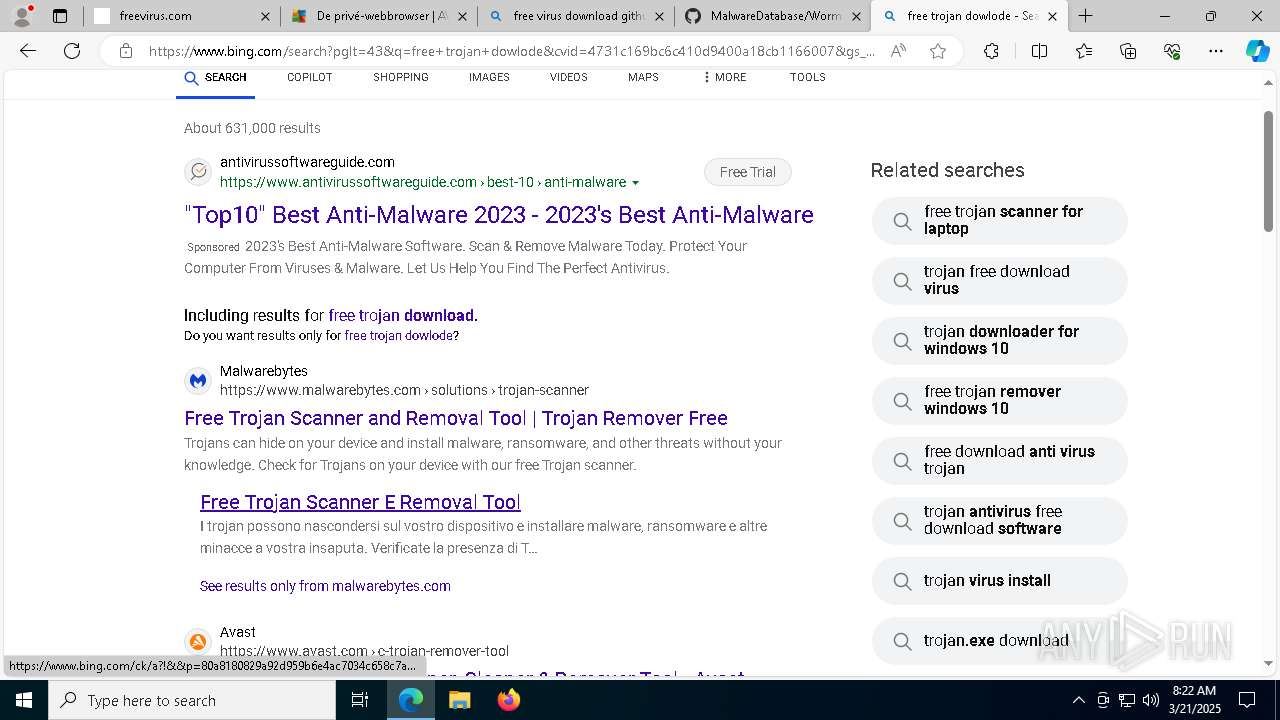The width and height of the screenshot is (1280, 720).
Task: Select the COPILOT search tab
Action: pos(309,77)
